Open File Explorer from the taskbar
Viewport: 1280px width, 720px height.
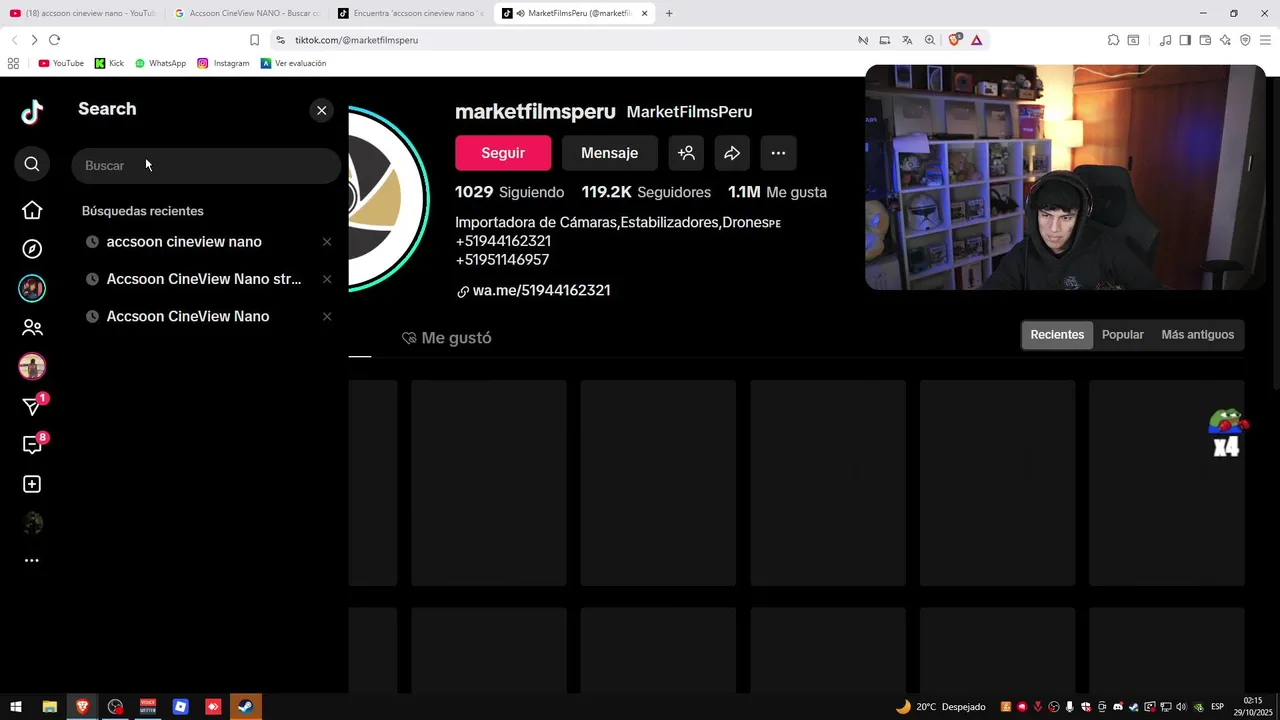(49, 707)
